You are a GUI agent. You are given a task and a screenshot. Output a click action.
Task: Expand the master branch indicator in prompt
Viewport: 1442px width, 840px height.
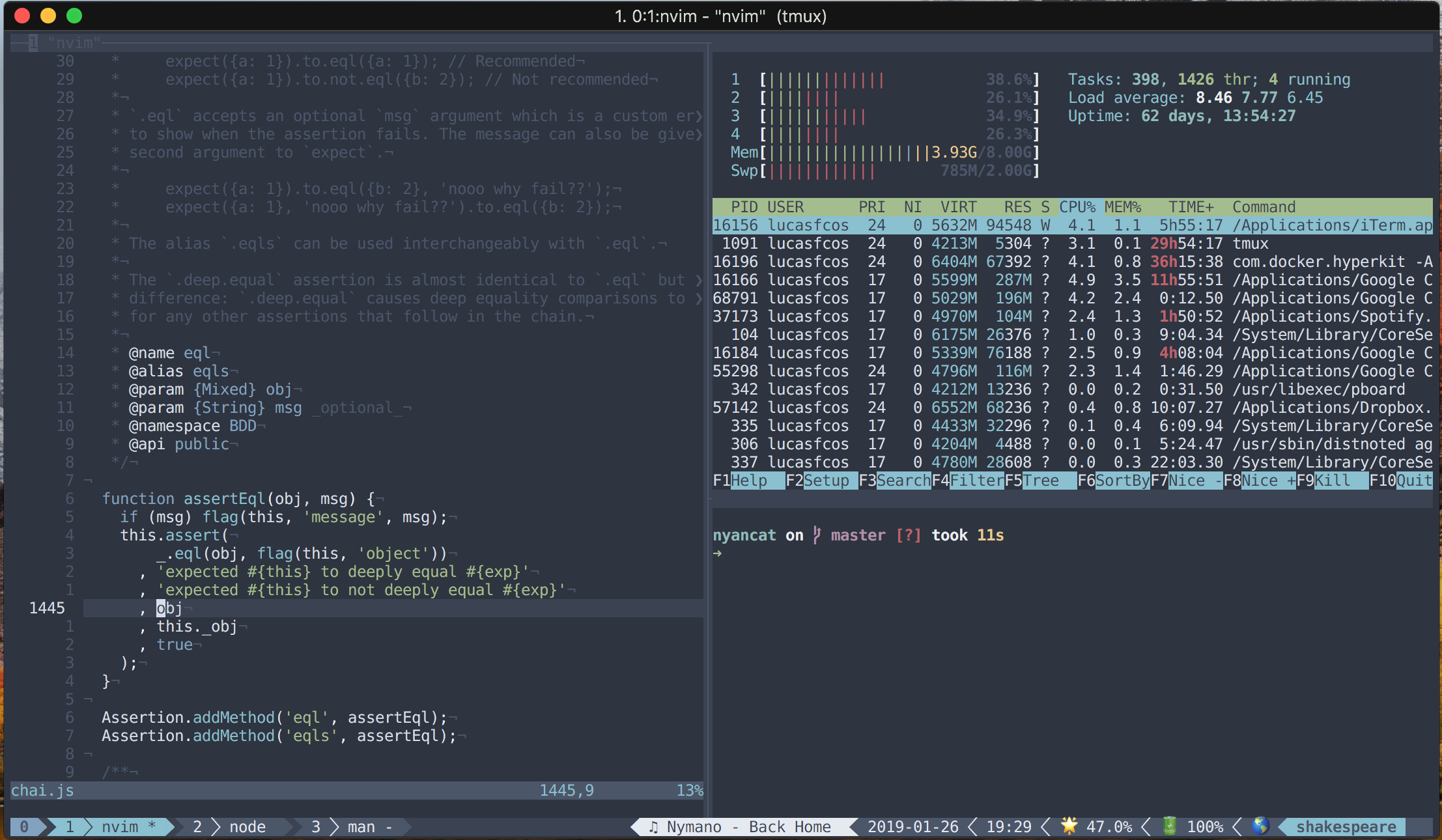coord(858,535)
